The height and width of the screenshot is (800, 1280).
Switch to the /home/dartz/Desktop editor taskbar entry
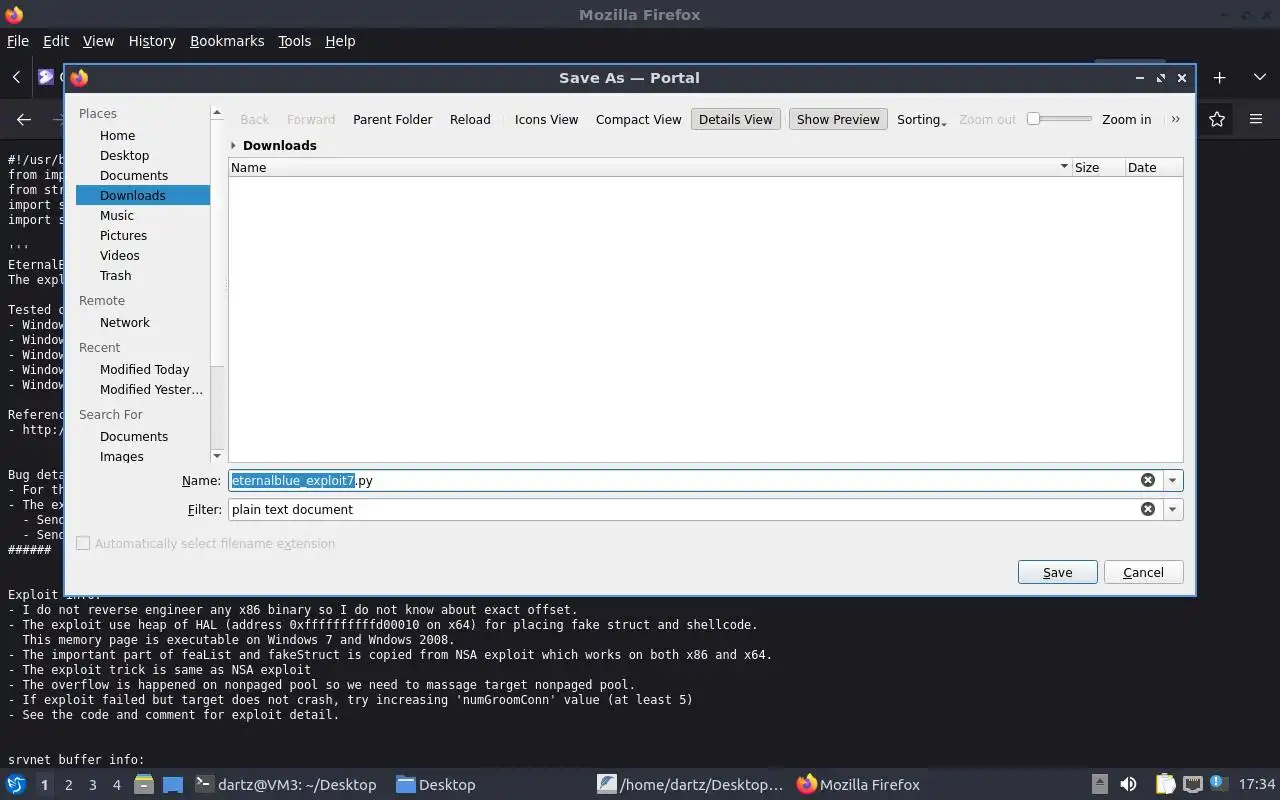coord(691,784)
